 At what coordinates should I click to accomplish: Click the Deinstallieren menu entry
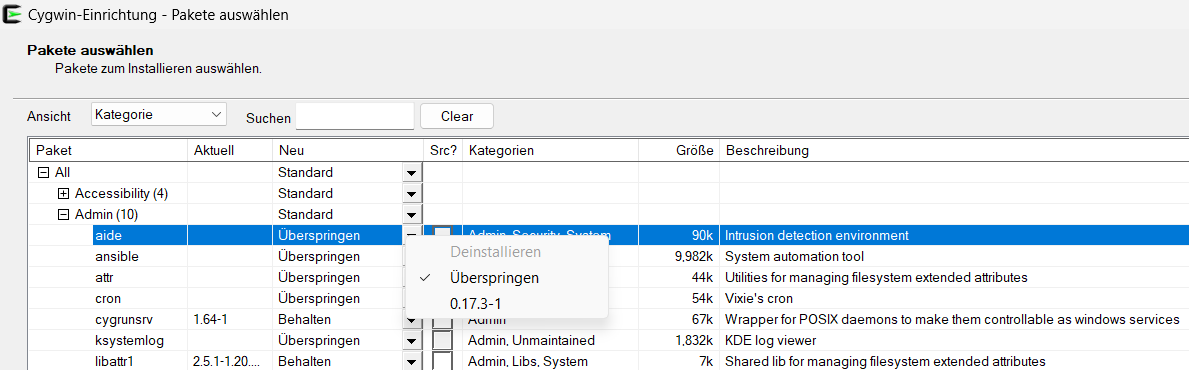(507, 251)
